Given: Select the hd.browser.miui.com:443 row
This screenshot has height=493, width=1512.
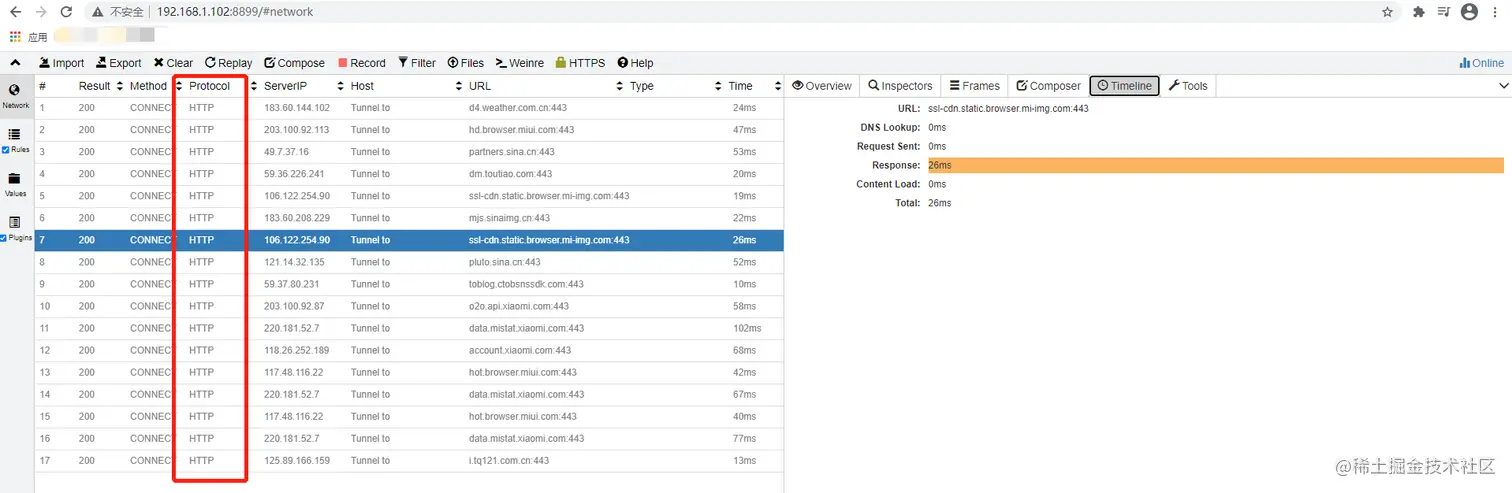Looking at the screenshot, I should tap(409, 130).
